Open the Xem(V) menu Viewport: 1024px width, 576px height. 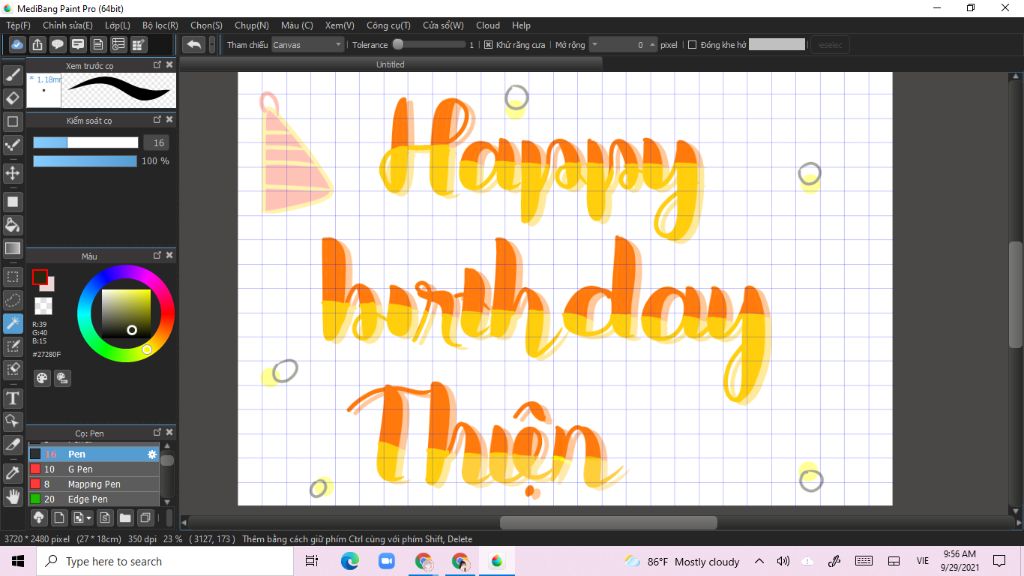[x=340, y=25]
